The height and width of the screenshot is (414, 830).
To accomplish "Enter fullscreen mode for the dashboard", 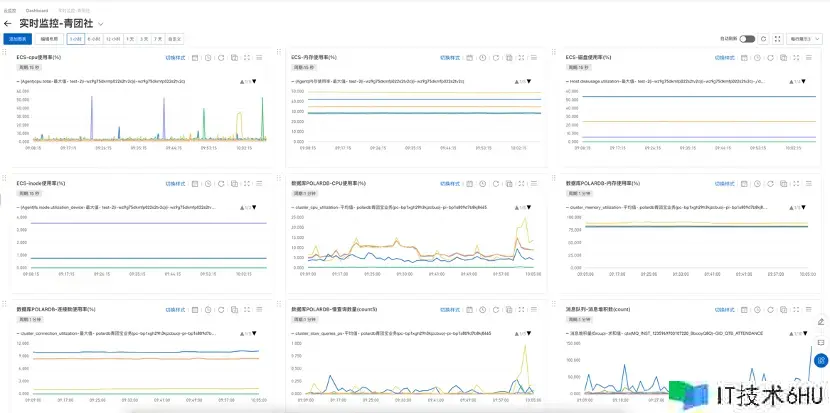I will [776, 38].
